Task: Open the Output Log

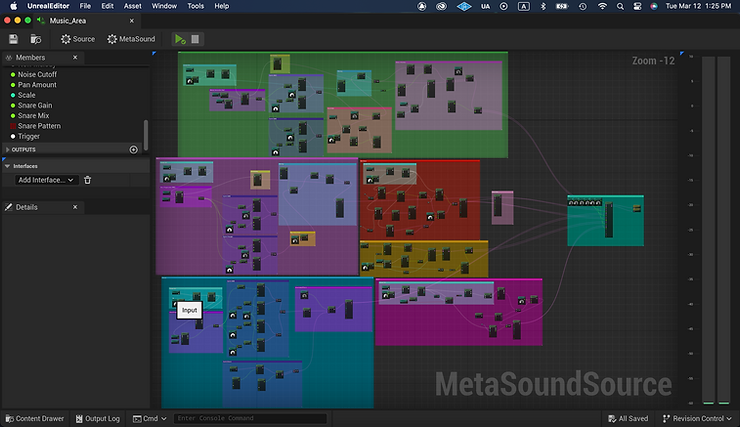Action: pyautogui.click(x=98, y=419)
